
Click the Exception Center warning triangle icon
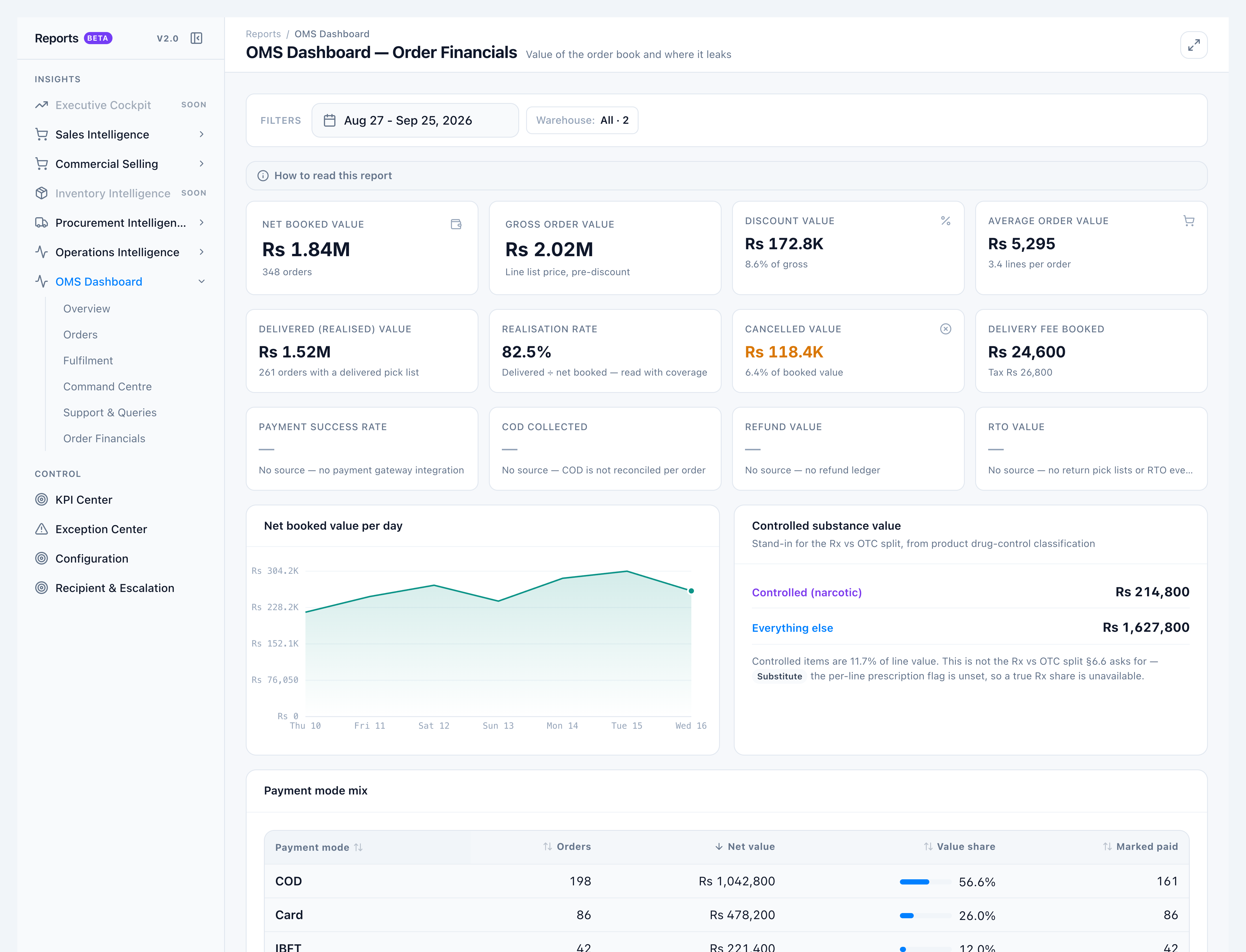[x=41, y=529]
